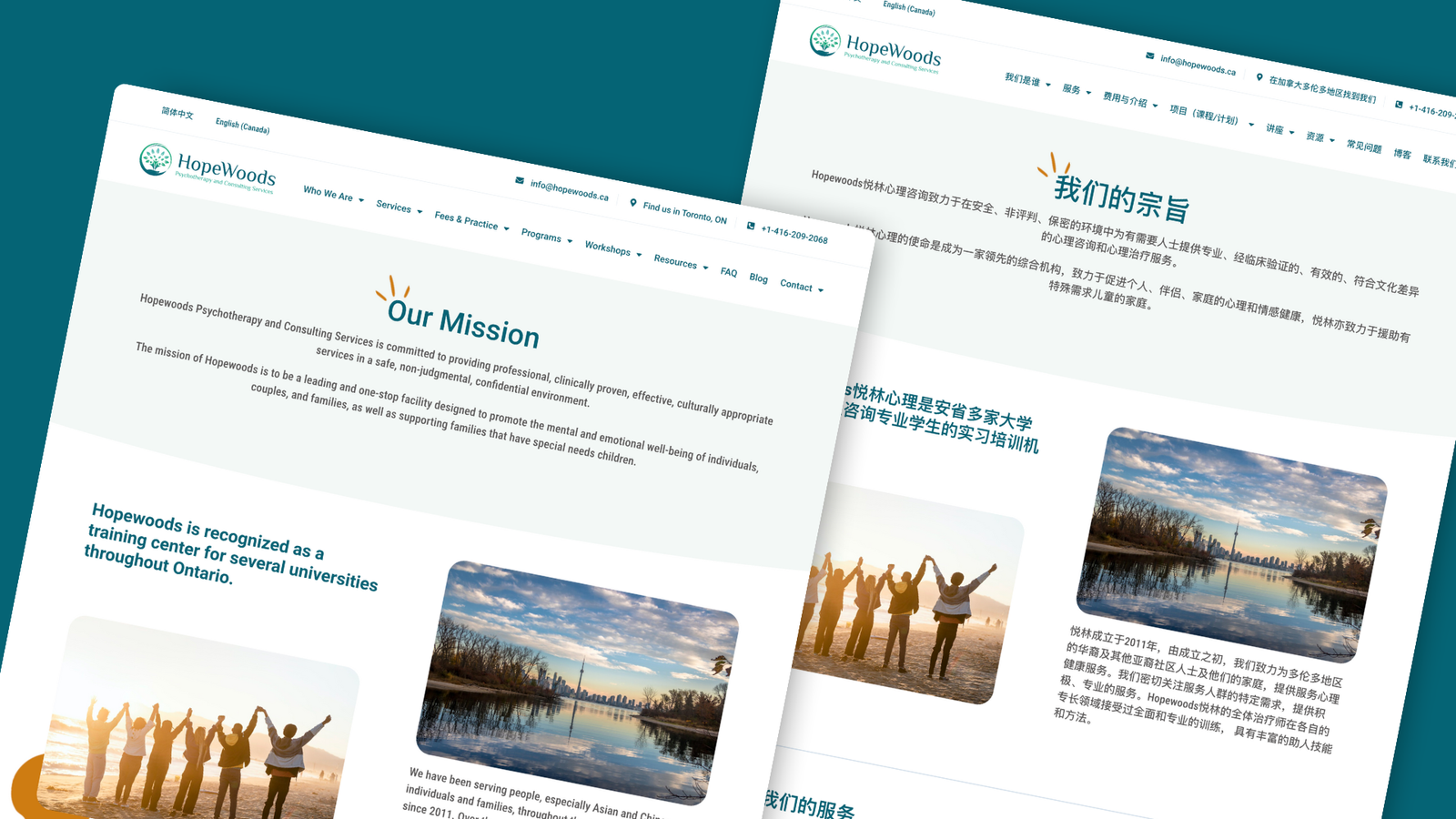
Task: Open the FAQ menu item
Action: 729,272
